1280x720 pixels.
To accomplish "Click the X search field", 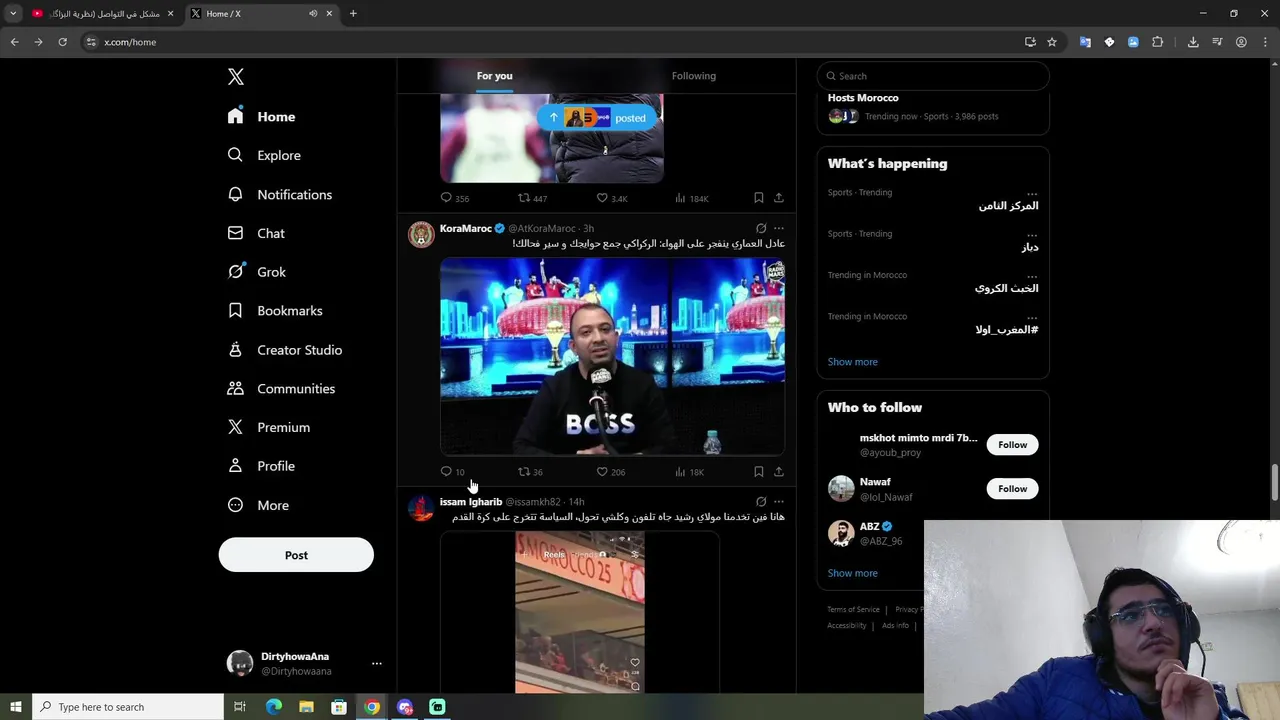I will [933, 76].
